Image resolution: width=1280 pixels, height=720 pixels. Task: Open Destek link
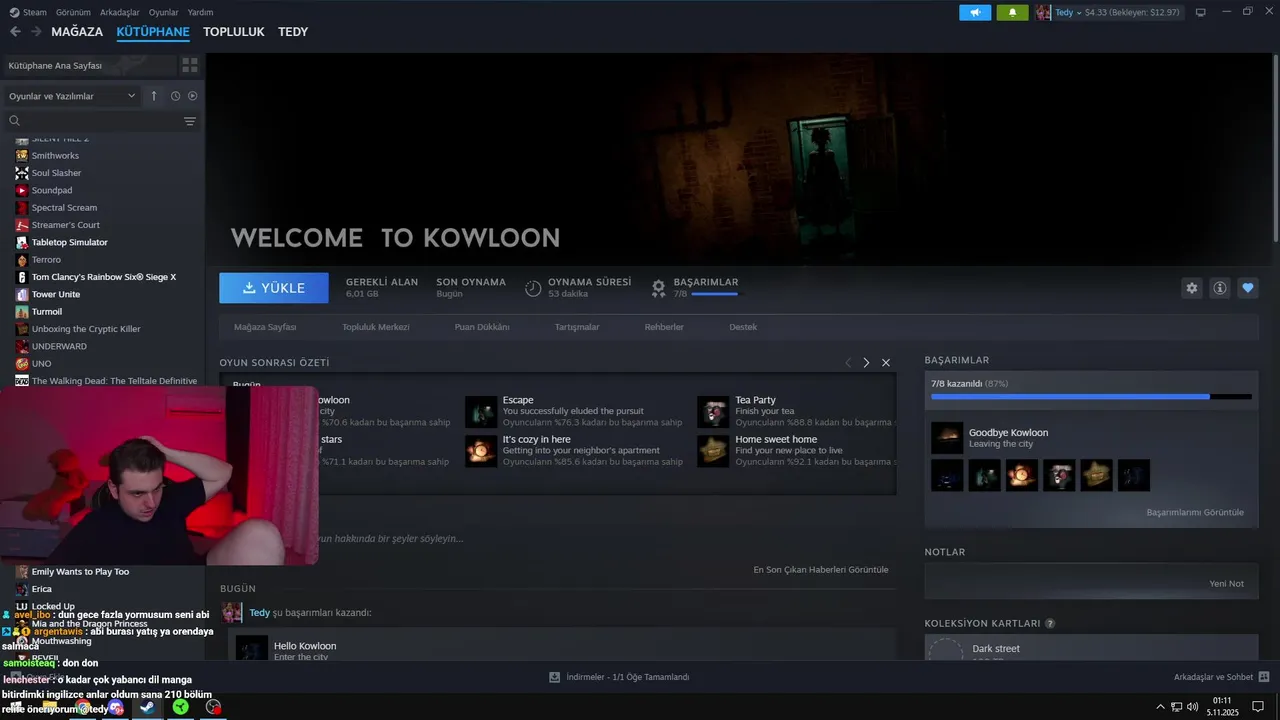[x=743, y=327]
